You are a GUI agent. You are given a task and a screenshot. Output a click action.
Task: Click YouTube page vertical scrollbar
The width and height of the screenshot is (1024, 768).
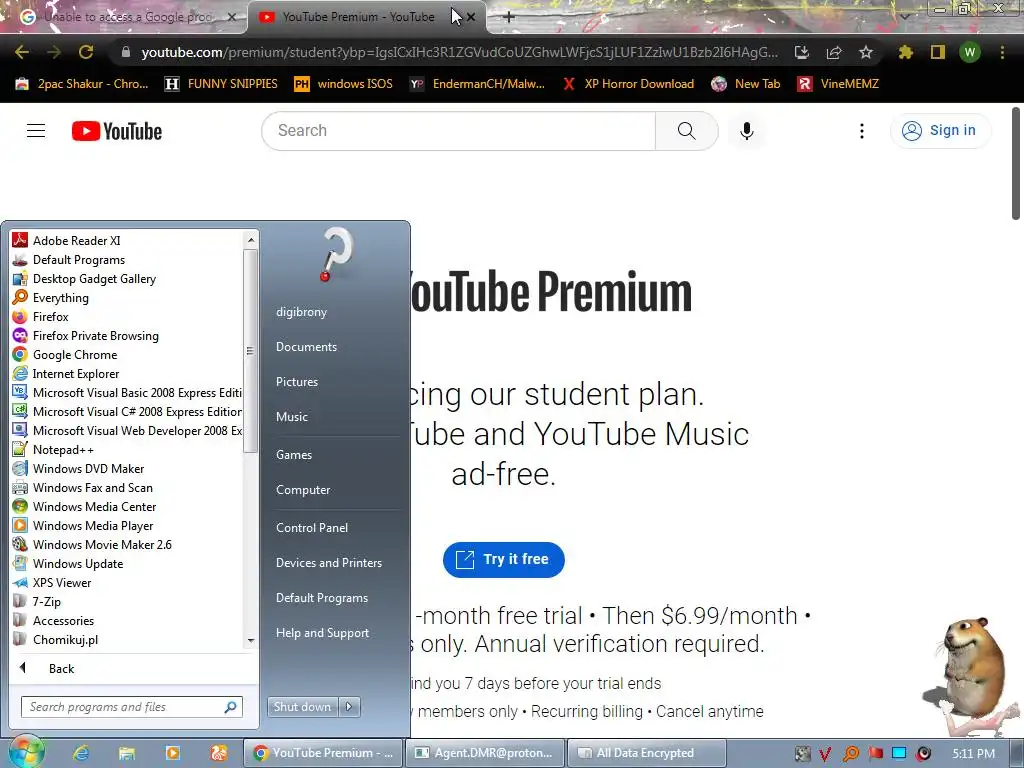tap(1016, 163)
